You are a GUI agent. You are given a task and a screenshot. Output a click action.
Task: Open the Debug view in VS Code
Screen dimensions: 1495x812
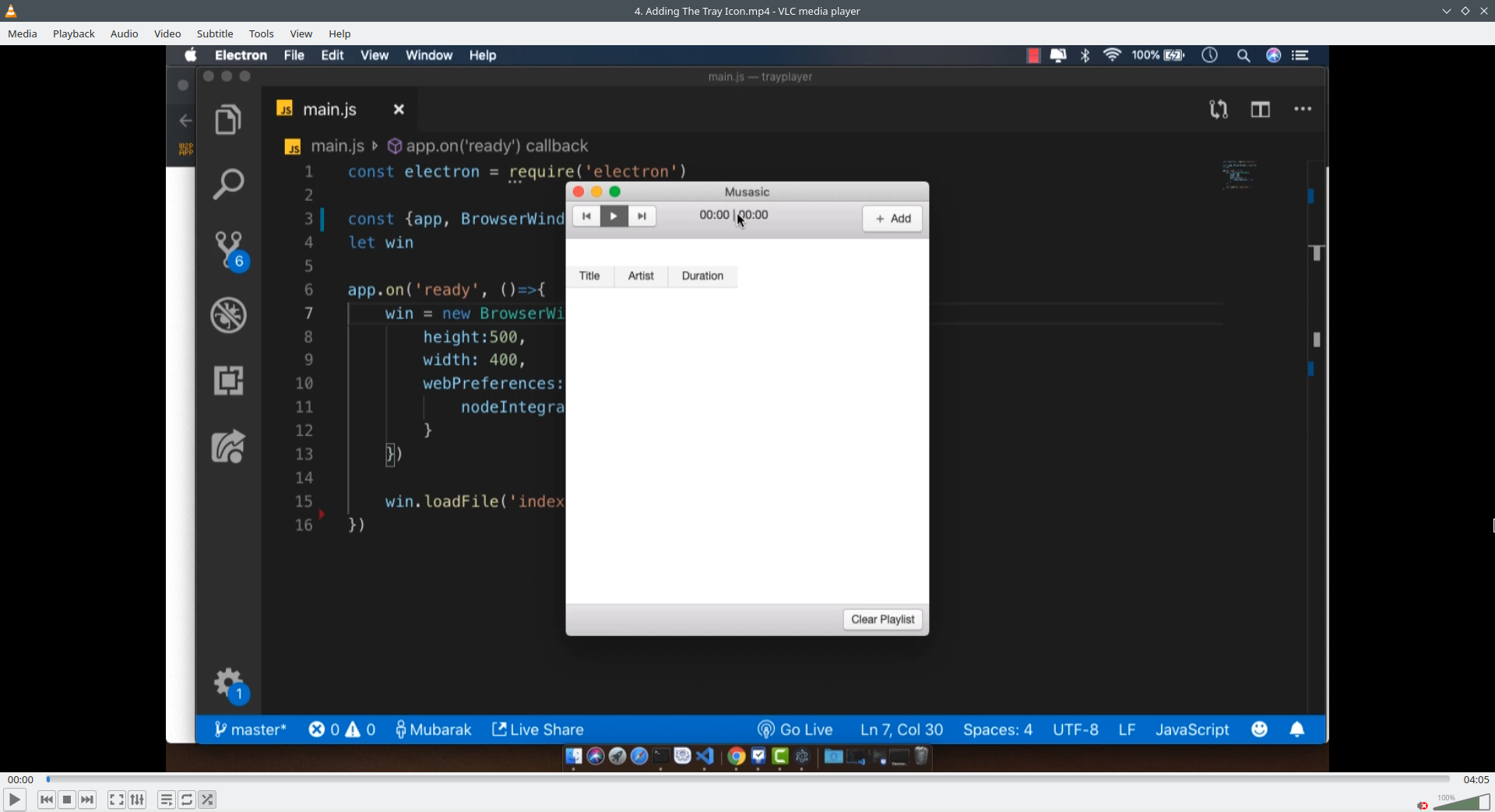click(228, 315)
